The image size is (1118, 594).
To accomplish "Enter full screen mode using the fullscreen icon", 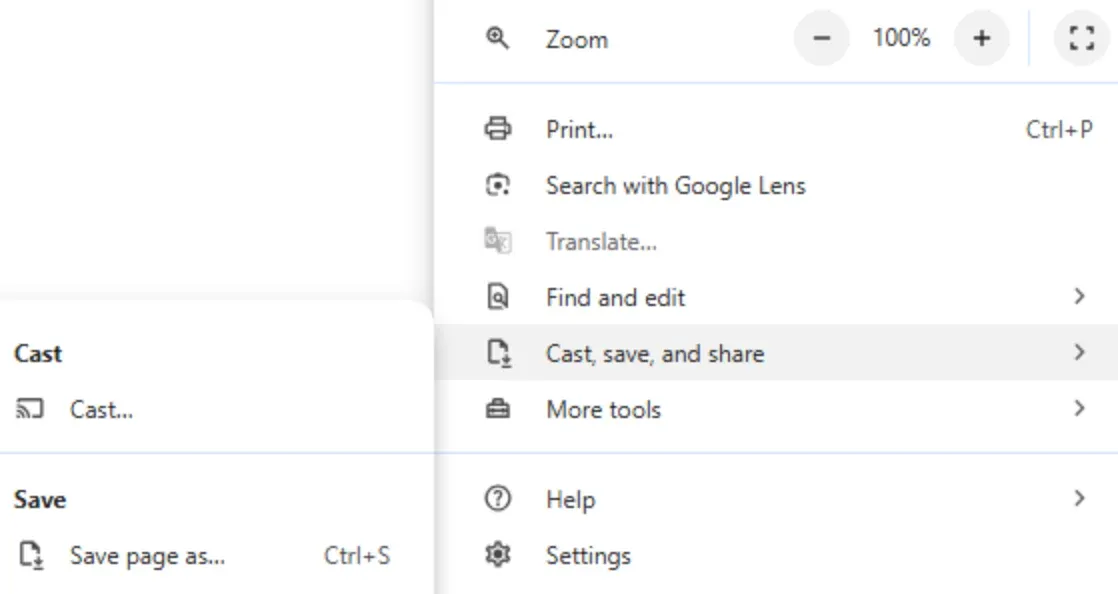I will [1081, 39].
